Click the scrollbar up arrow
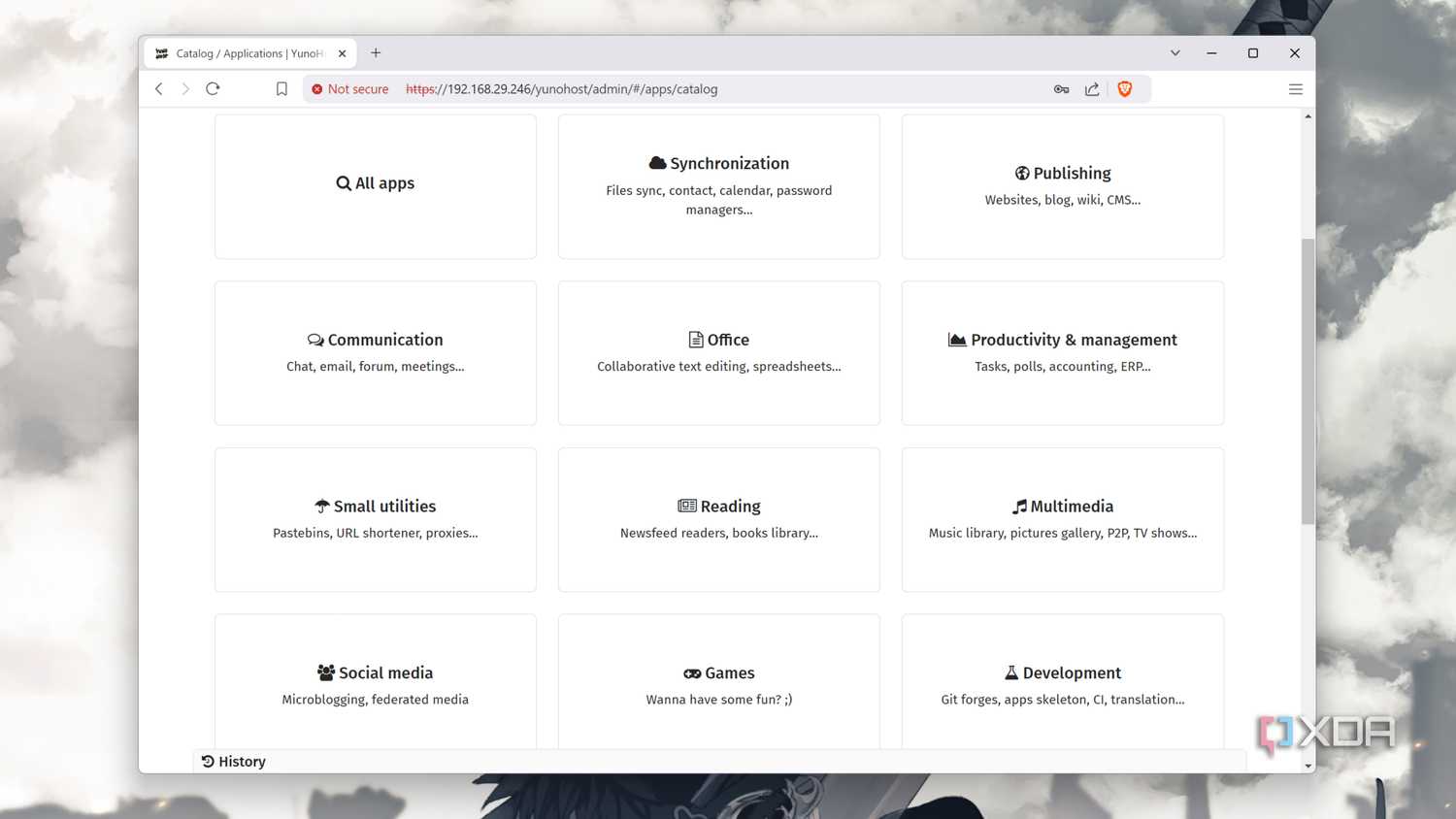The image size is (1456, 819). [1308, 116]
